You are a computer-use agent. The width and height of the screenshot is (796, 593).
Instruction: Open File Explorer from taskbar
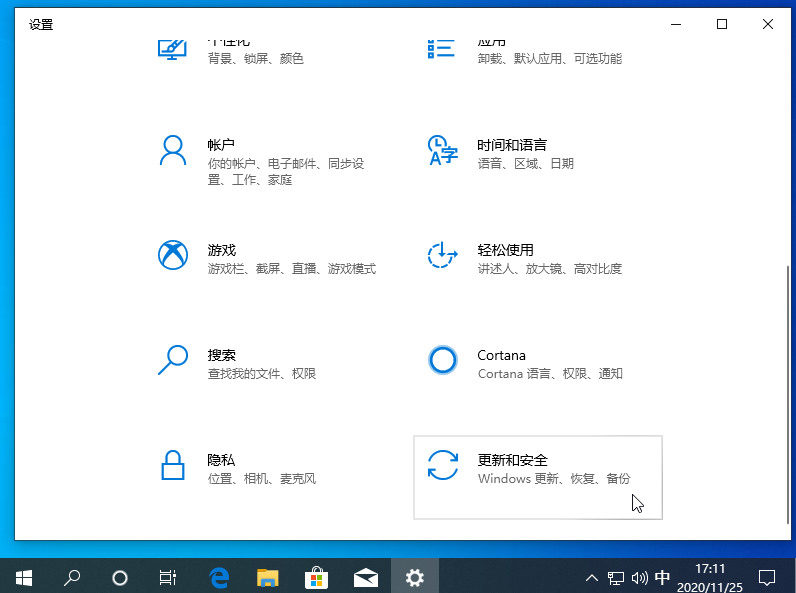point(267,577)
